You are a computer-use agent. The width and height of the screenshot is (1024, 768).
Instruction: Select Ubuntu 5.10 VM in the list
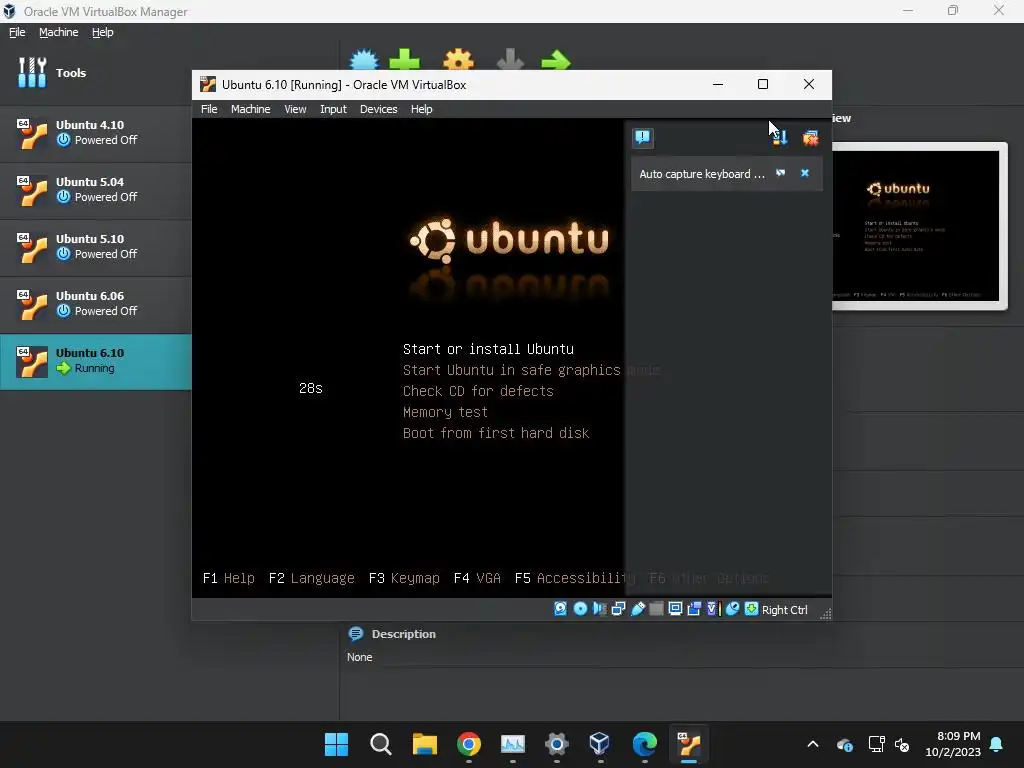pos(96,246)
